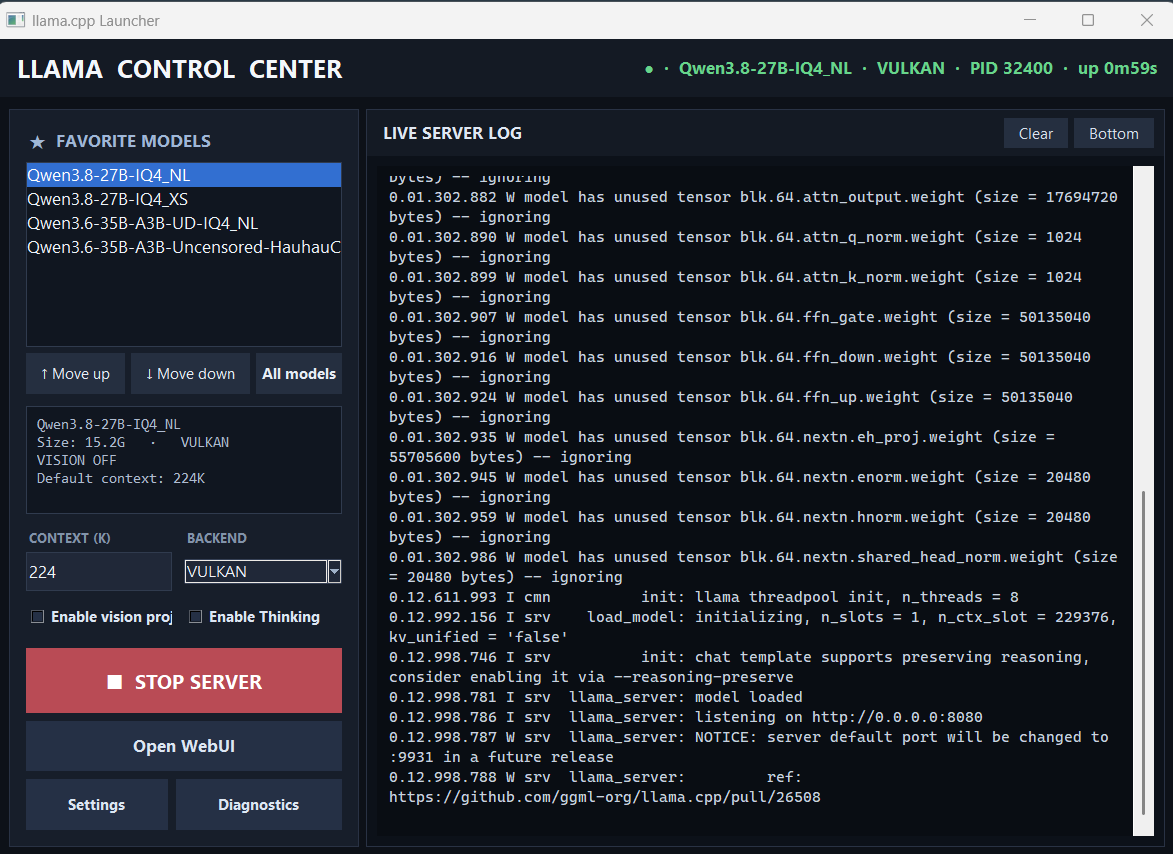Stop the running server
1173x854 pixels.
click(x=183, y=681)
